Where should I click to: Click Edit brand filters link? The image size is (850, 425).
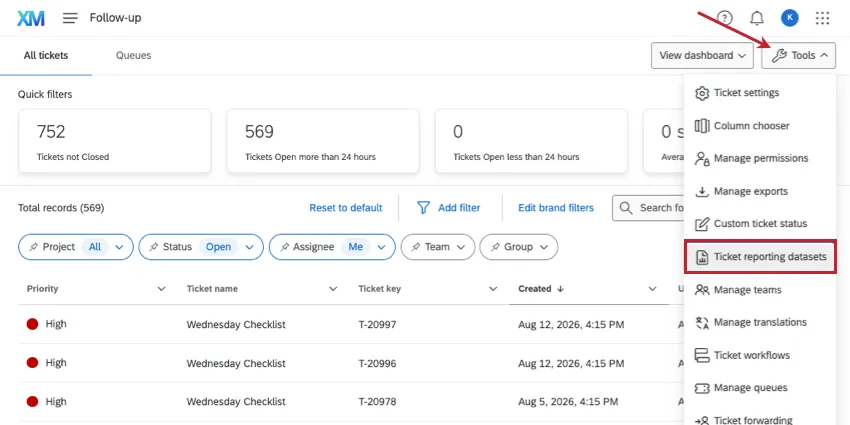tap(556, 208)
